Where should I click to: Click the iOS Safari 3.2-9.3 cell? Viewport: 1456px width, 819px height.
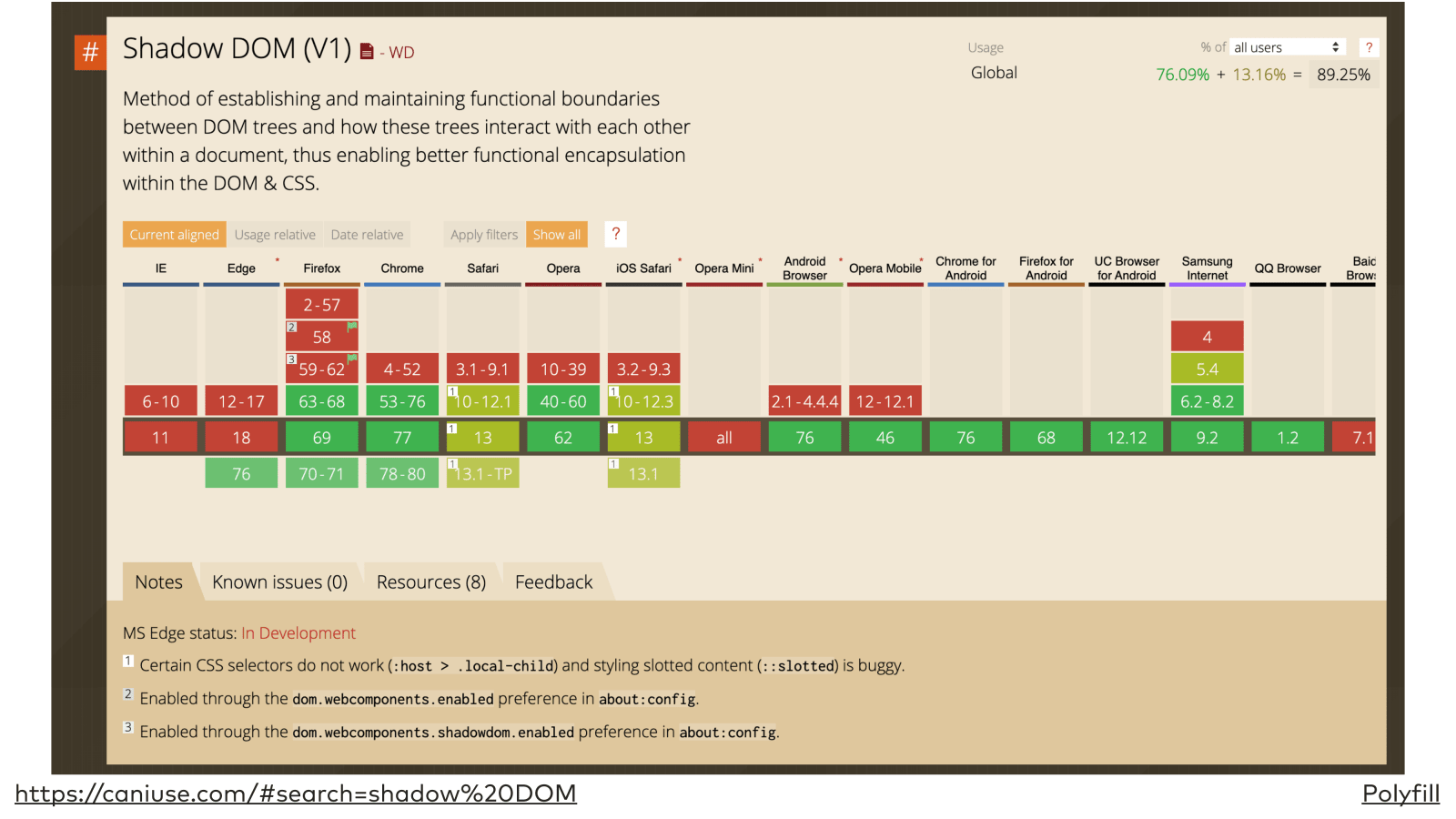point(644,369)
